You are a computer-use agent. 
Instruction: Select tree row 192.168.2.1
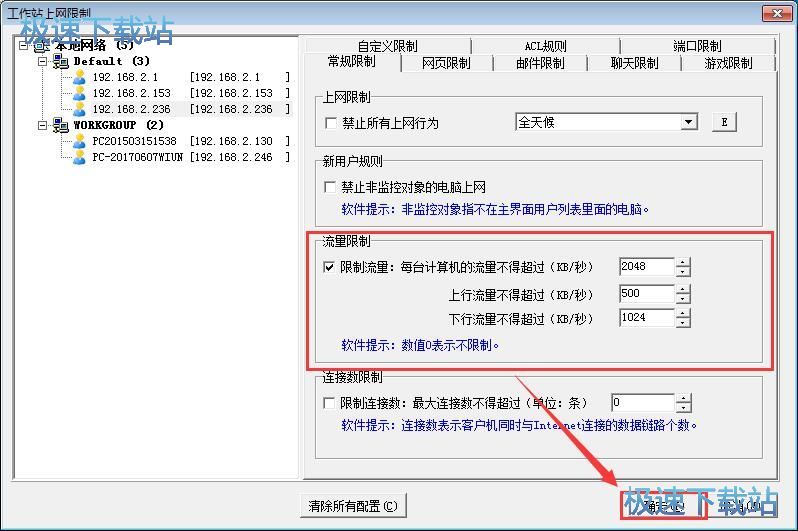coord(191,77)
